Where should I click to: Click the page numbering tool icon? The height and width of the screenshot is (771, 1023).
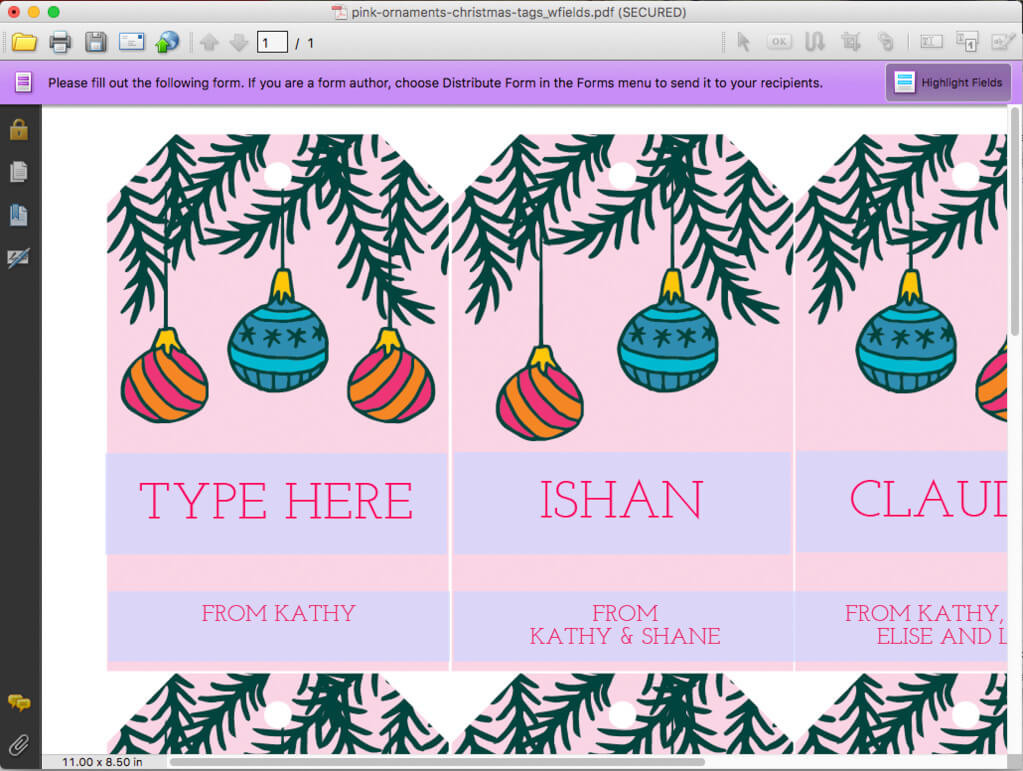[966, 42]
